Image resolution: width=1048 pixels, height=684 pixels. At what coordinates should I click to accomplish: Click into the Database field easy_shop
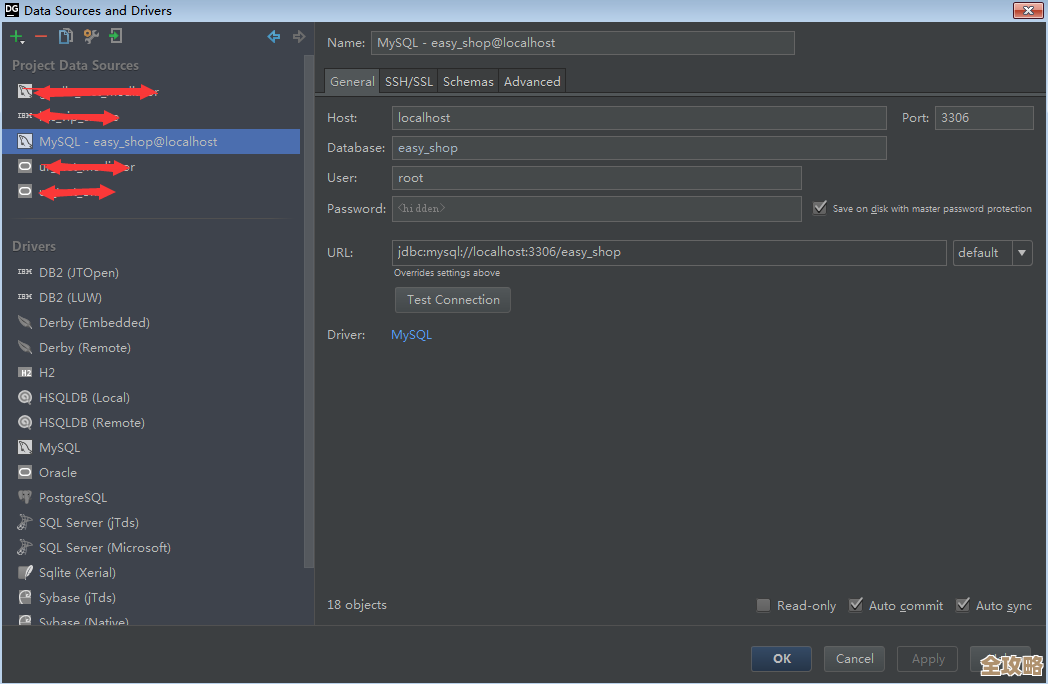(638, 148)
